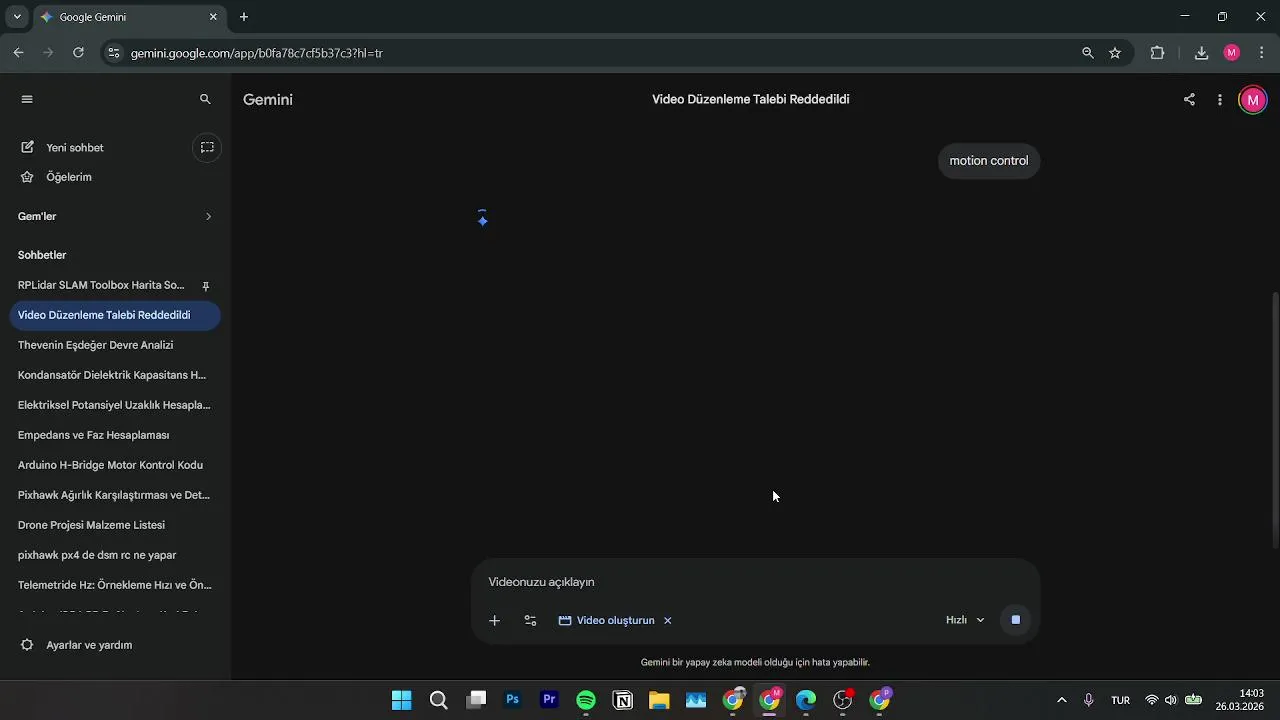Open the RPLidar SLAM Toolbox Harita chat
The height and width of the screenshot is (720, 1280).
pos(101,285)
